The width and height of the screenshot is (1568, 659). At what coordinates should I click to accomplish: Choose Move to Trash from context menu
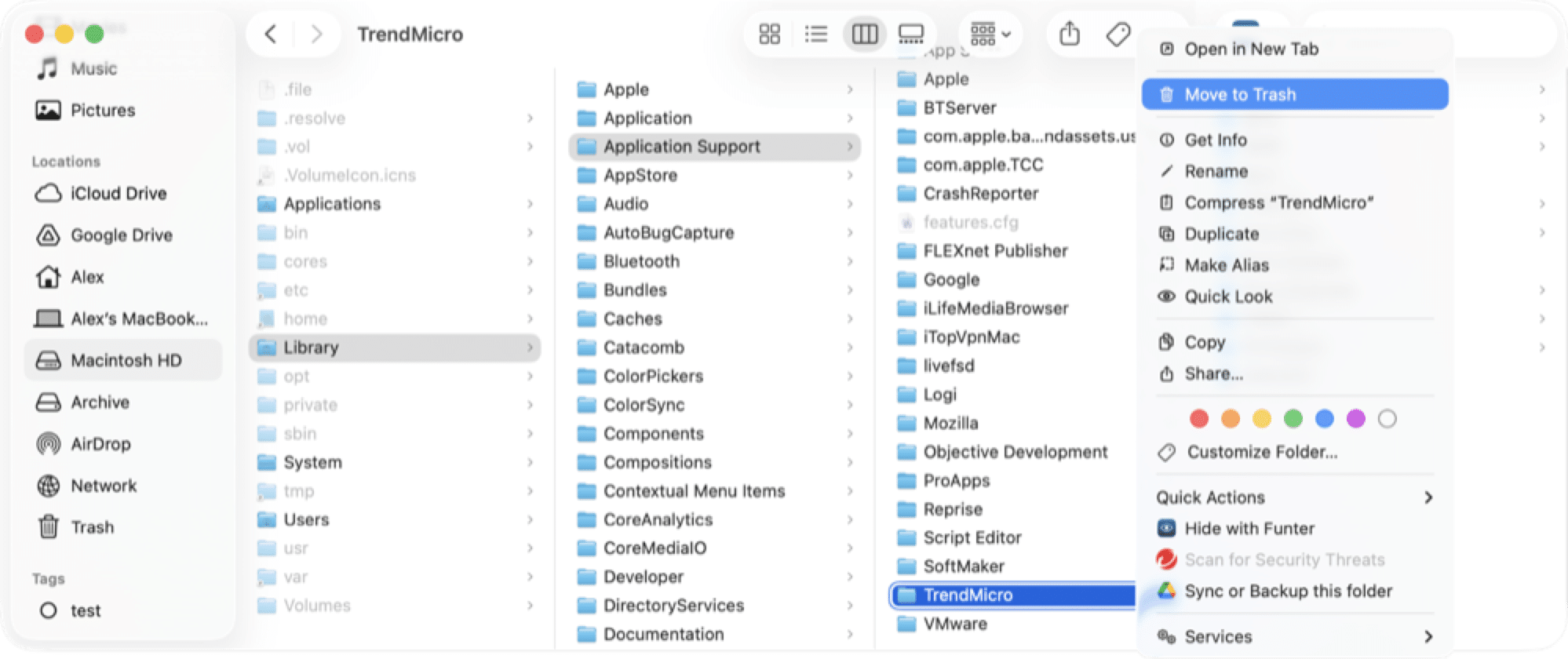tap(1295, 95)
